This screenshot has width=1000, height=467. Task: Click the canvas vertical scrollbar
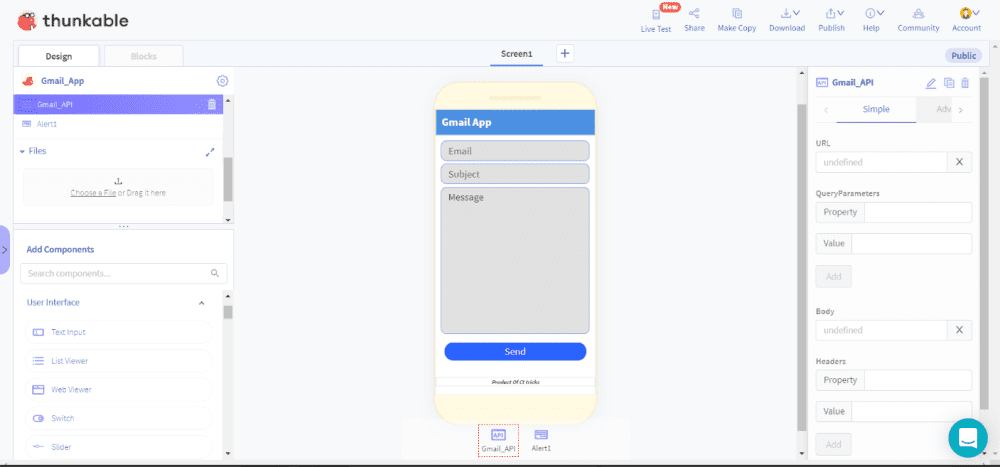click(x=802, y=268)
